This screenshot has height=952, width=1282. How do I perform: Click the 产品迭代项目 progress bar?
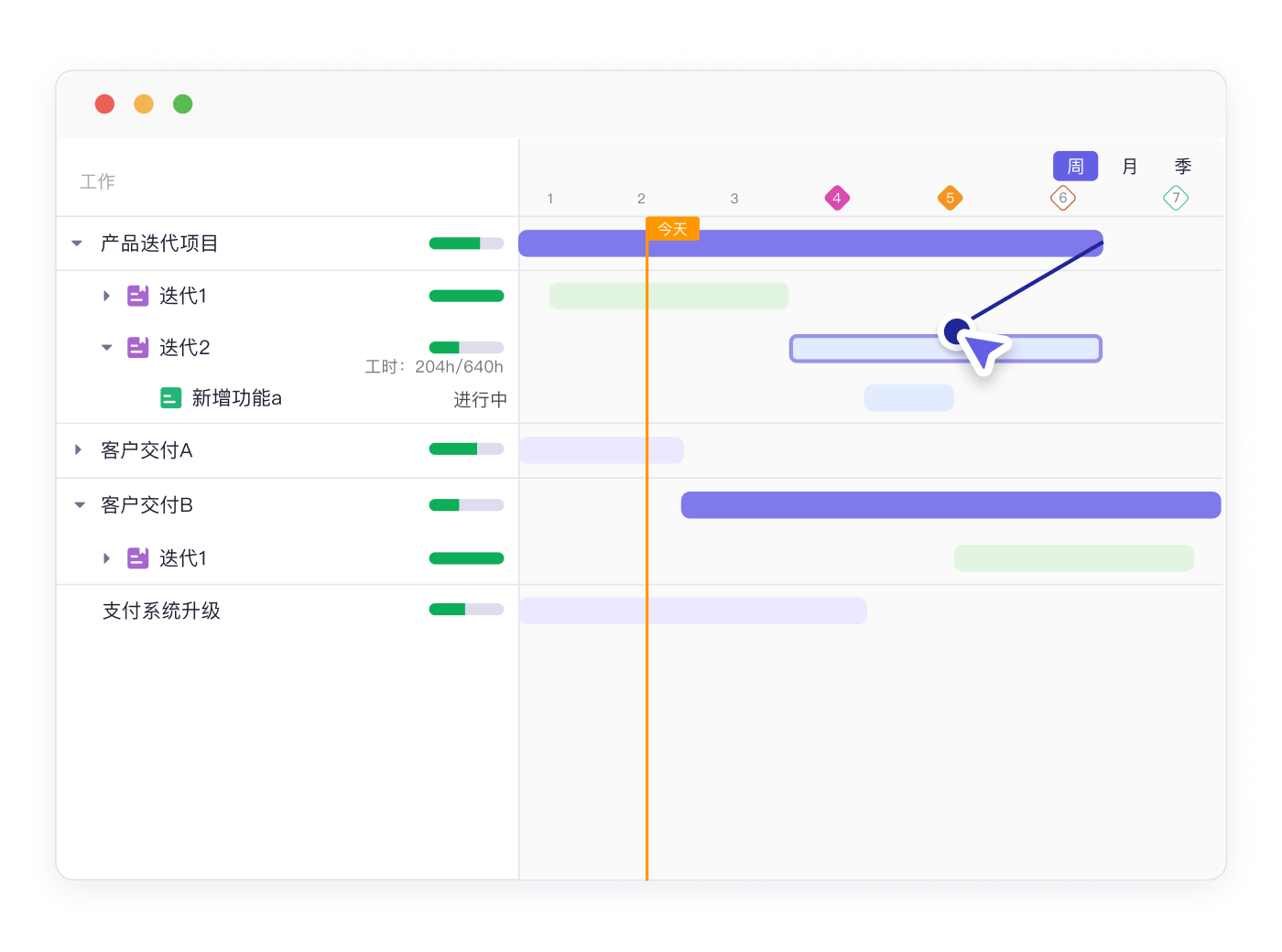[x=467, y=243]
